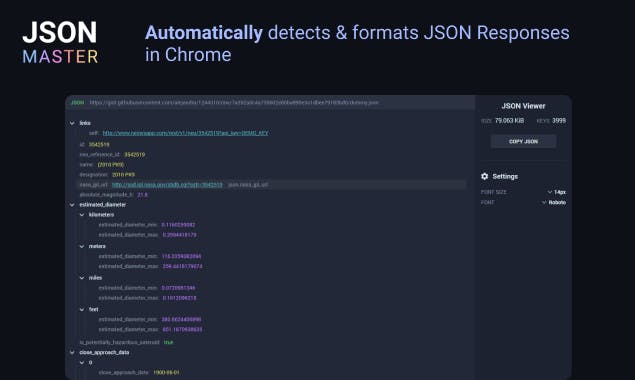This screenshot has width=635, height=380.
Task: Collapse the miles node
Action: click(x=82, y=278)
